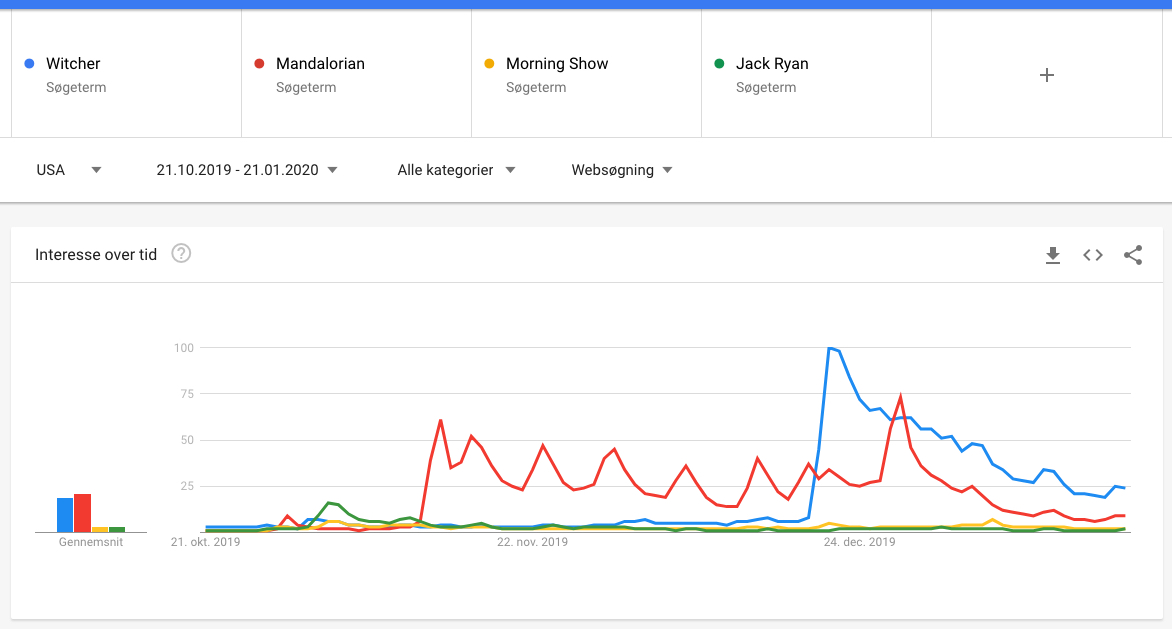Image resolution: width=1172 pixels, height=629 pixels.
Task: Add a new comparison term with plus
Action: 1047,75
